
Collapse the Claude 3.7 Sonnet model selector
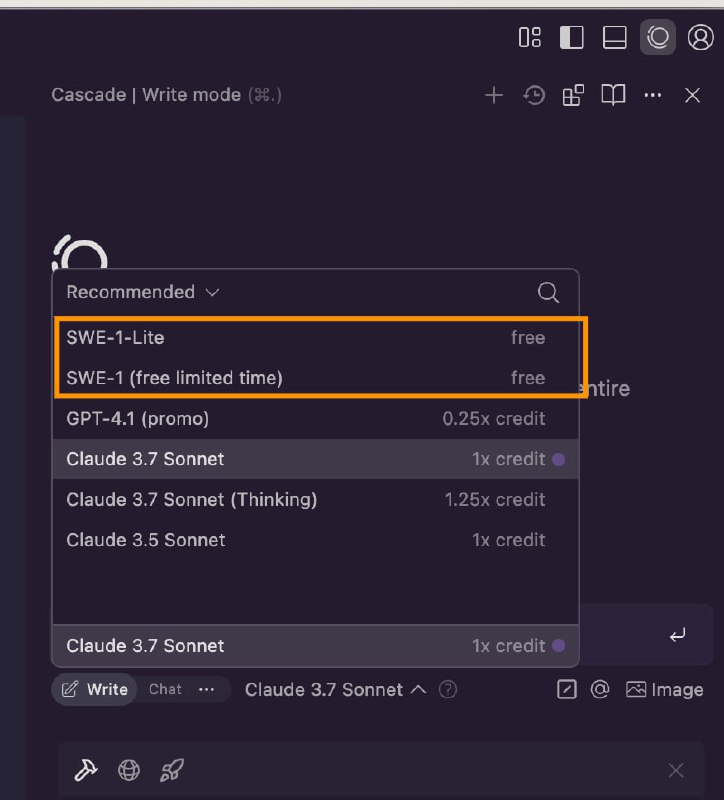(335, 690)
